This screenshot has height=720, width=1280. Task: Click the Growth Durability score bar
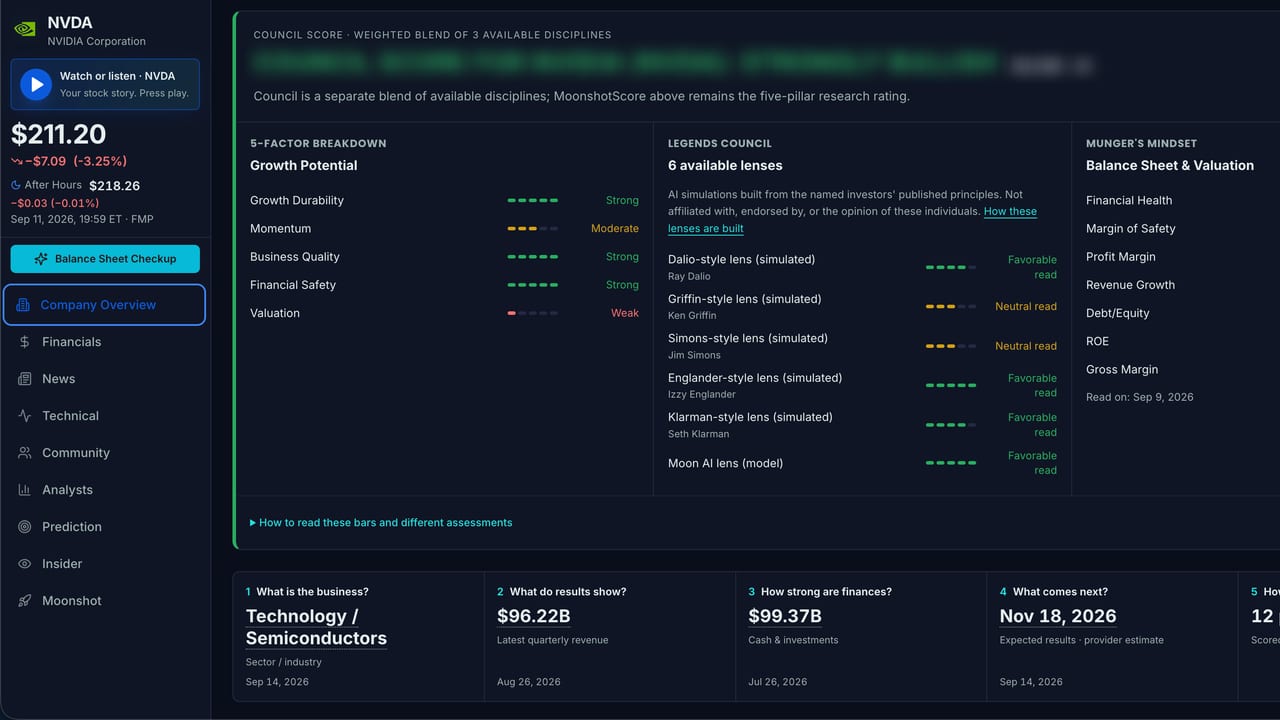click(532, 201)
